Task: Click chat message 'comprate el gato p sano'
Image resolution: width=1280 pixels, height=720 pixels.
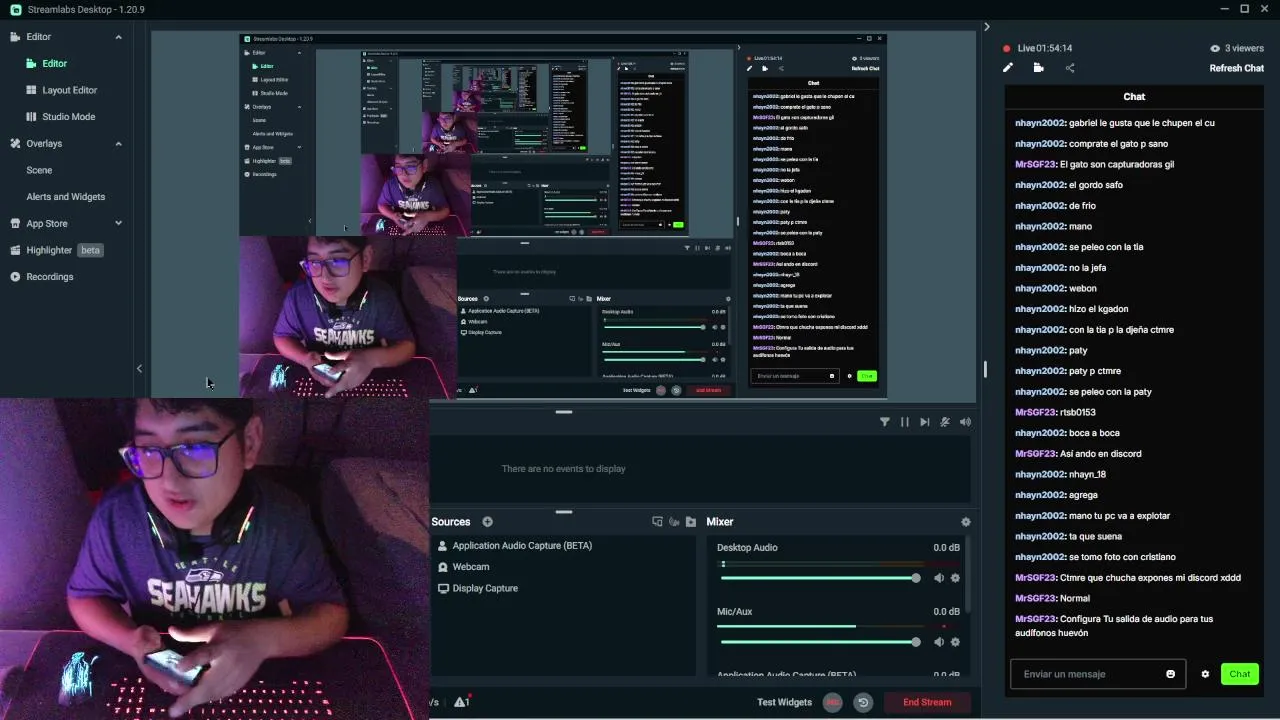Action: (x=1118, y=144)
